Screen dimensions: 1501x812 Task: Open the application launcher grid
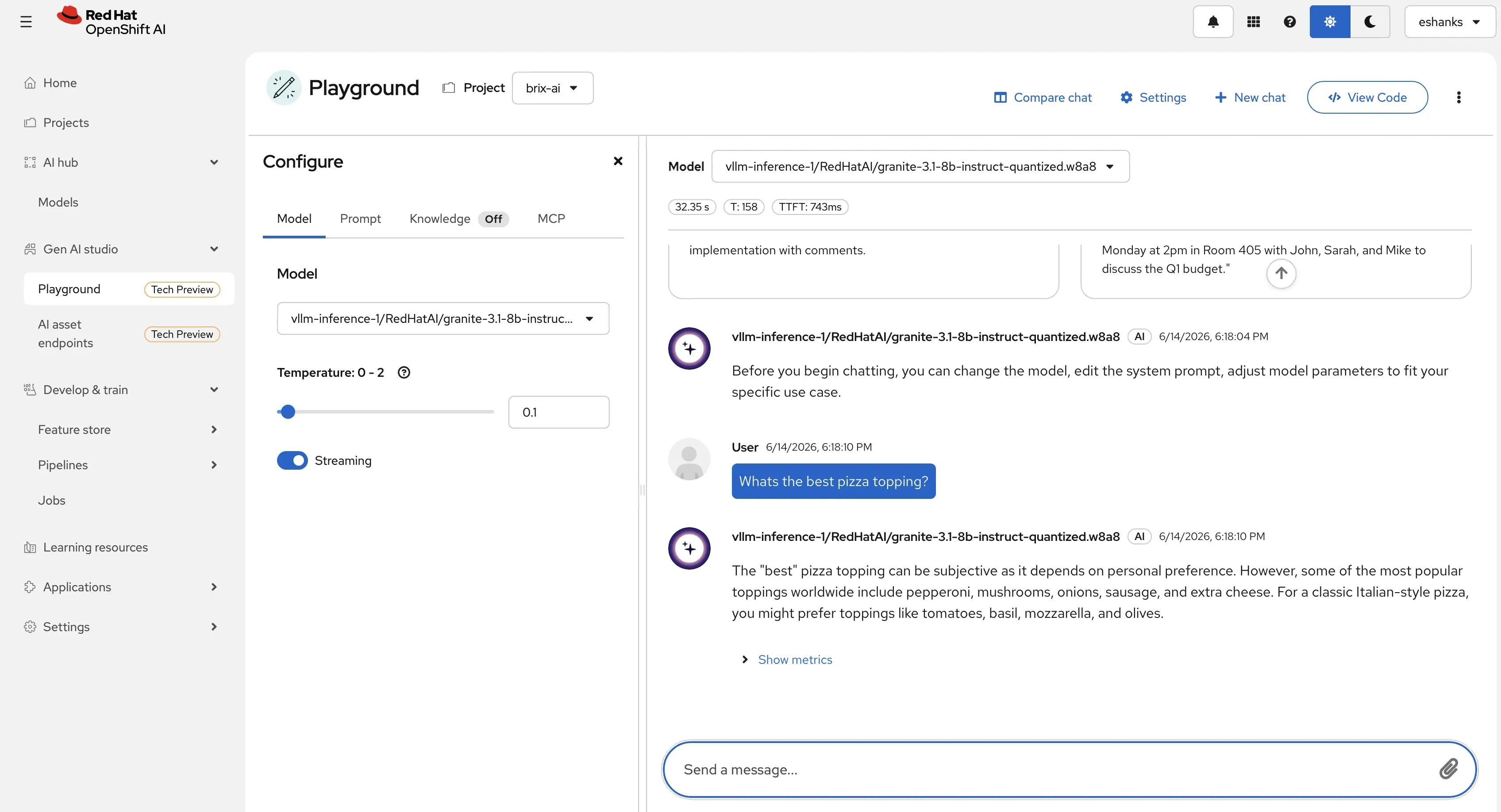point(1253,22)
